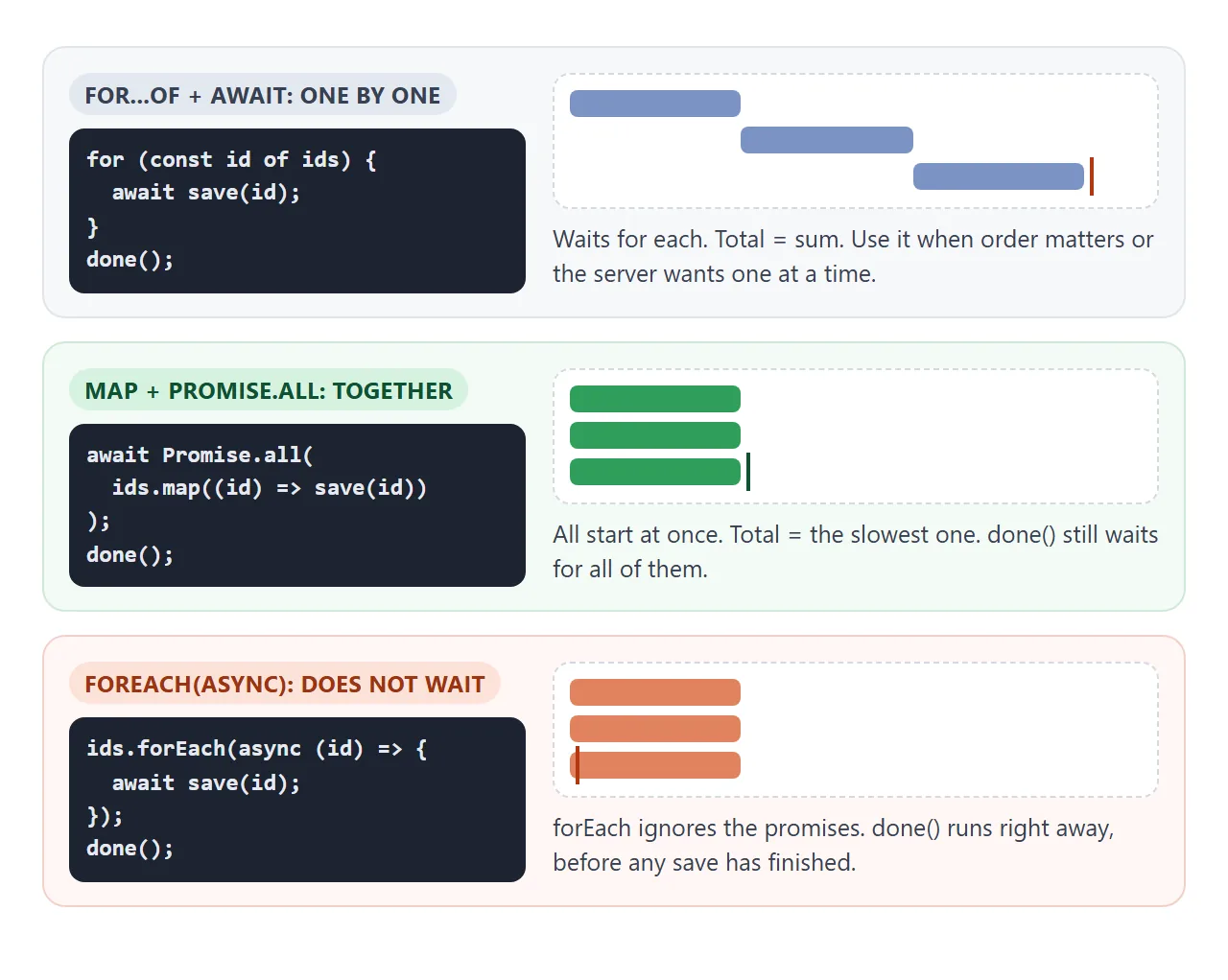The height and width of the screenshot is (980, 1228).
Task: Click the middle orange timeline bar
Action: (655, 729)
